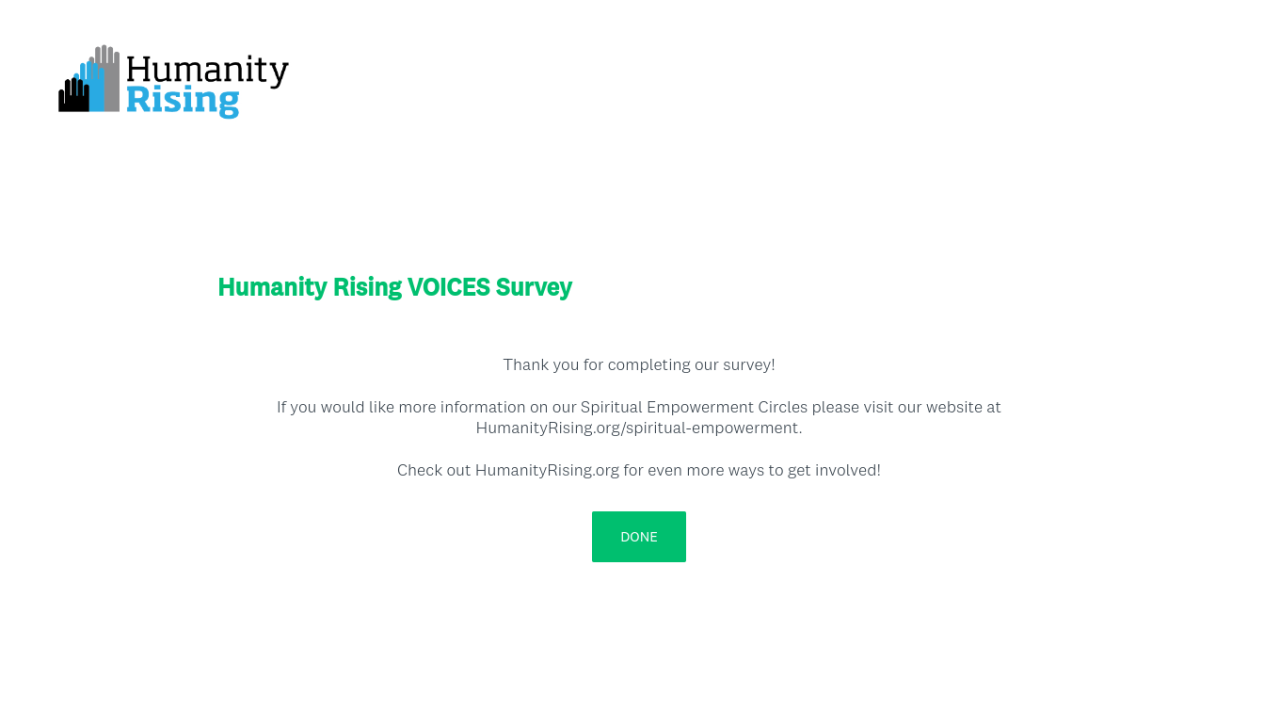Click "Humanity Rising" in the green heading
The image size is (1280, 711).
tap(309, 287)
